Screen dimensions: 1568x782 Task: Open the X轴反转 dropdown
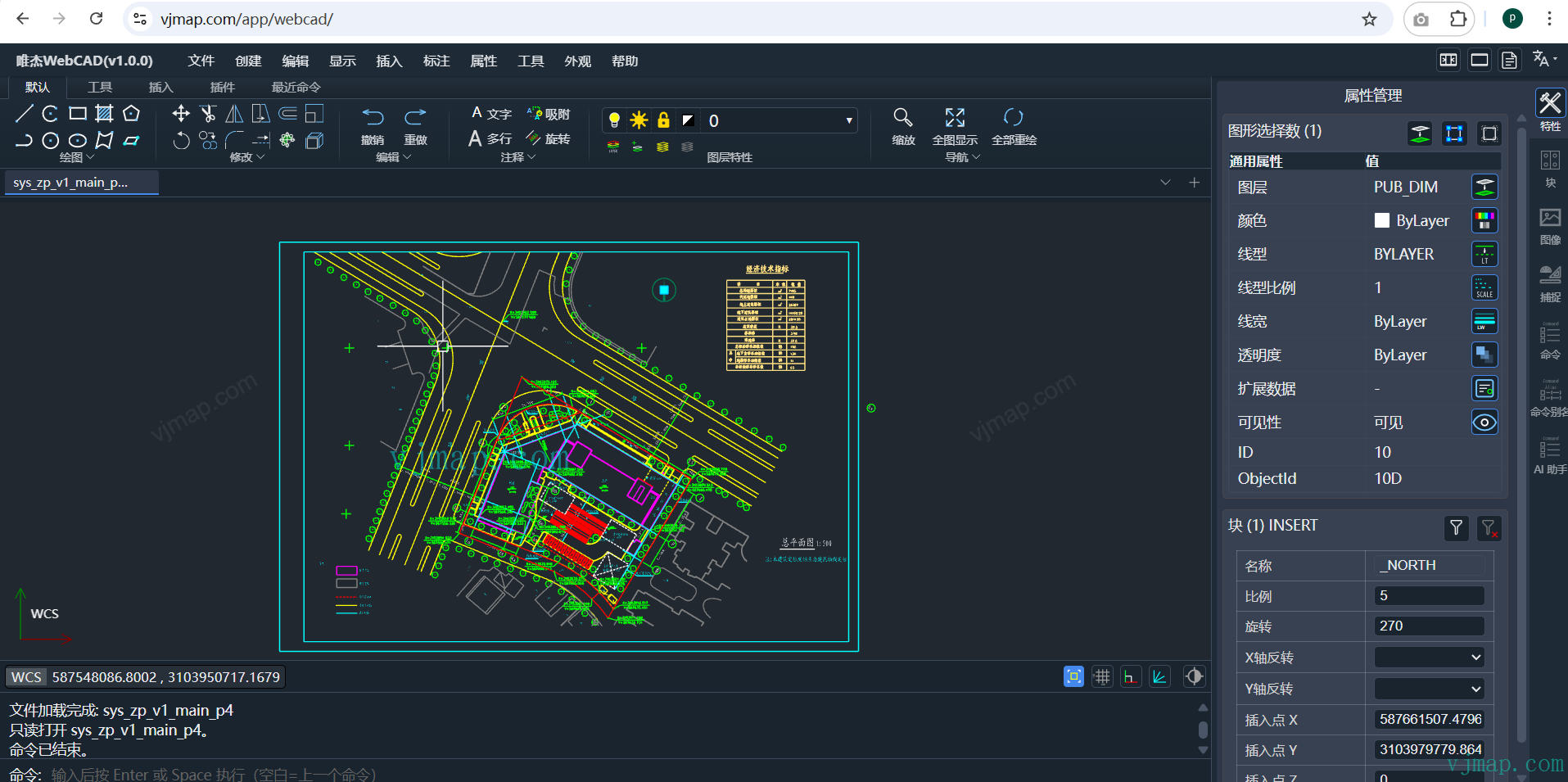[x=1429, y=658]
